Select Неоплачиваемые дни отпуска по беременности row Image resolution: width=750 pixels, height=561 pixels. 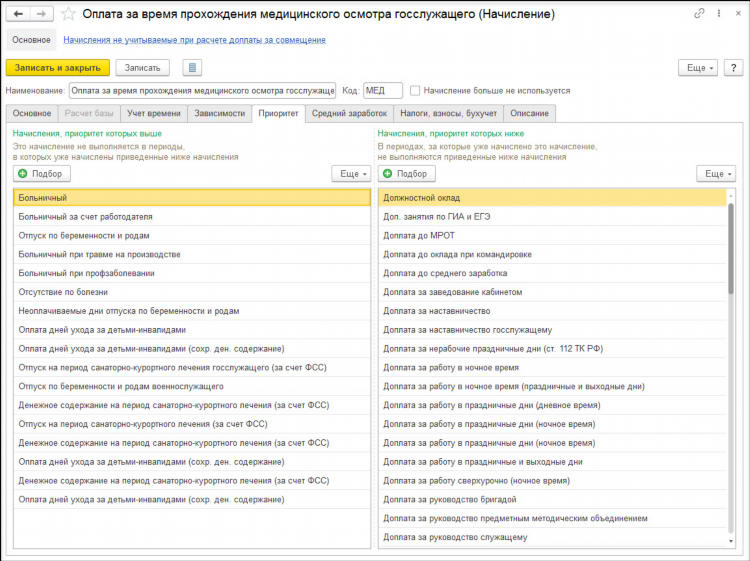point(192,311)
